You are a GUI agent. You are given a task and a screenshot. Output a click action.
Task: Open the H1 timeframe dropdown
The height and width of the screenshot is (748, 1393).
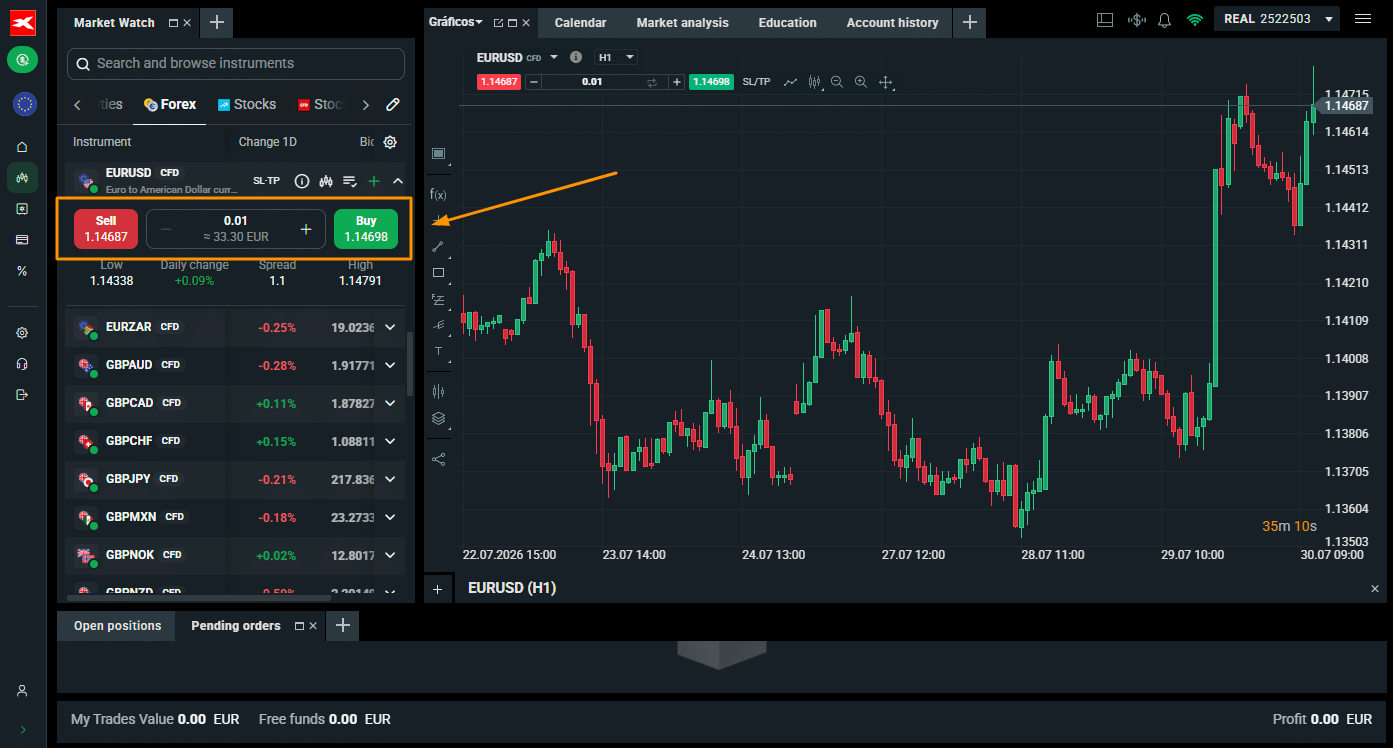click(616, 57)
